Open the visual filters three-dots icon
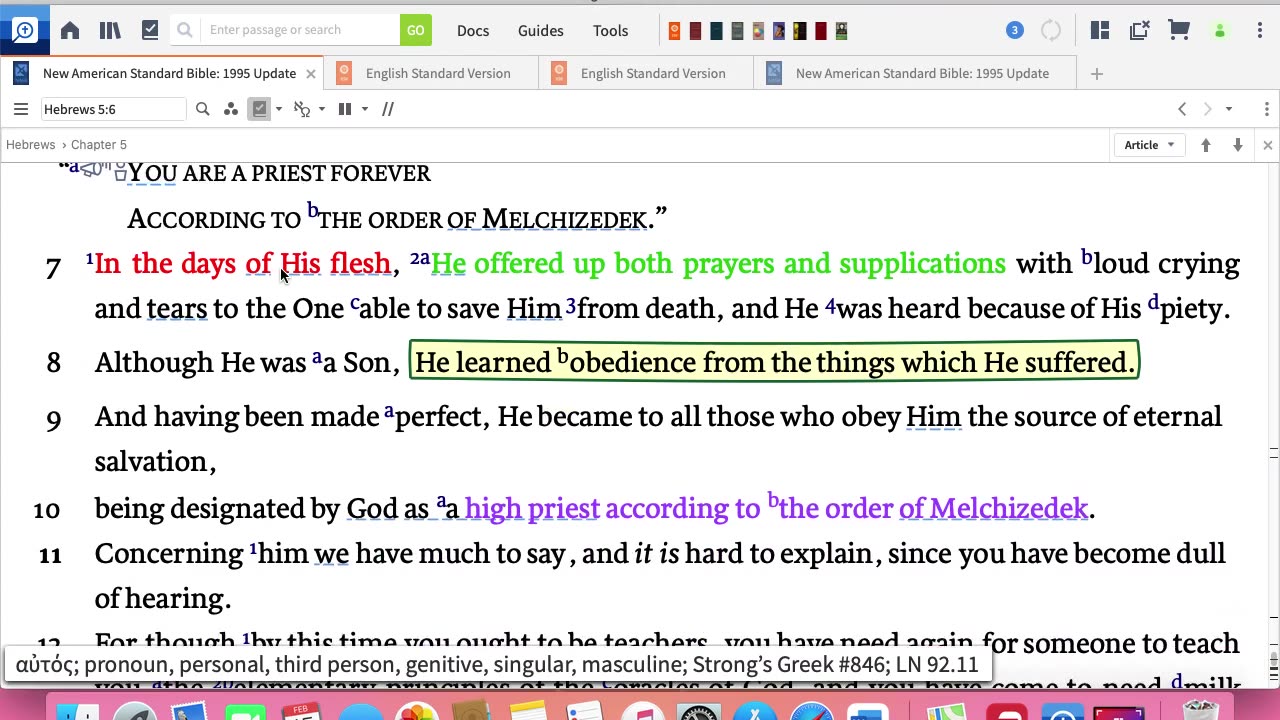 tap(231, 109)
